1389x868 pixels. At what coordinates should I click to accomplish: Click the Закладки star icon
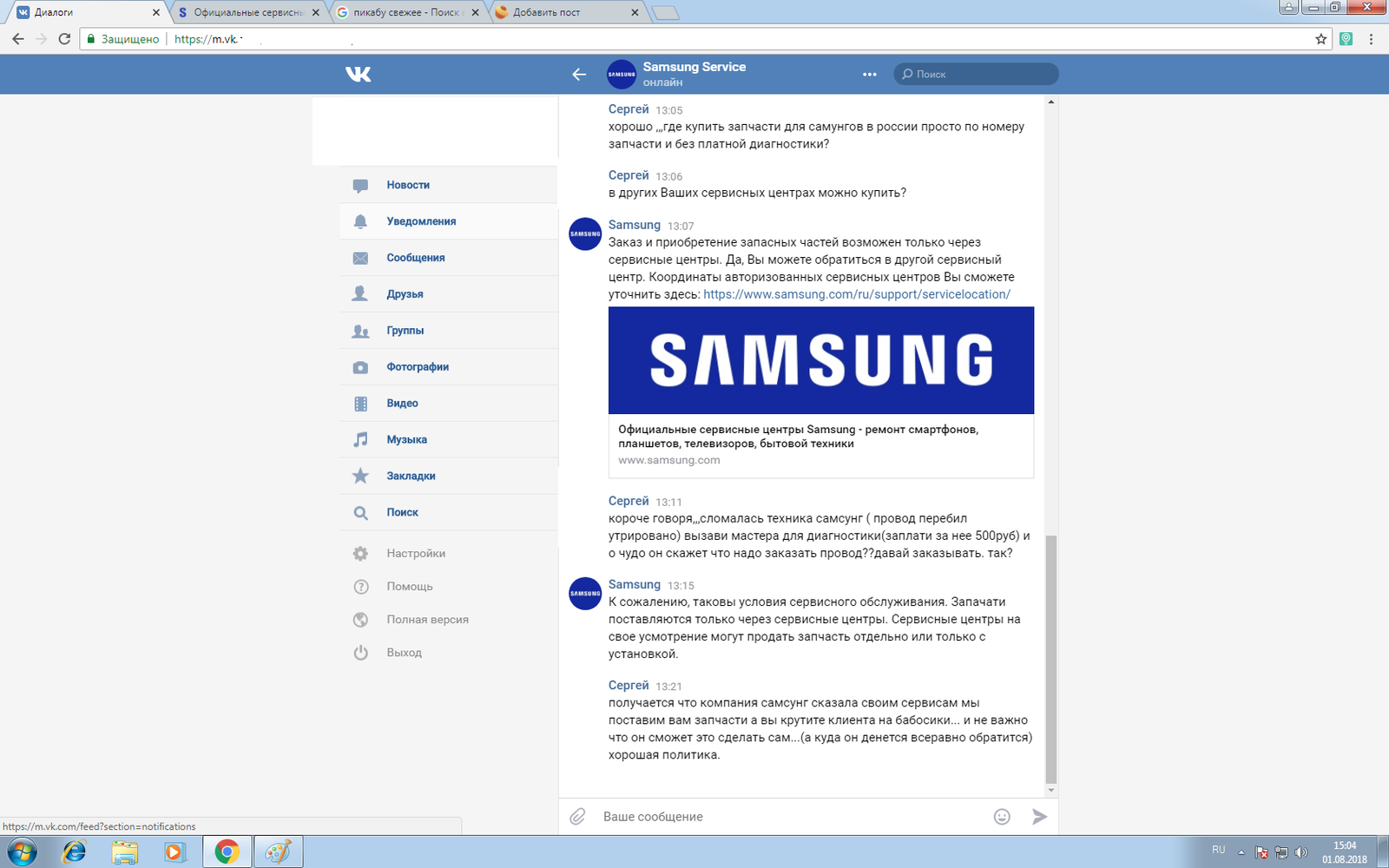coord(360,476)
